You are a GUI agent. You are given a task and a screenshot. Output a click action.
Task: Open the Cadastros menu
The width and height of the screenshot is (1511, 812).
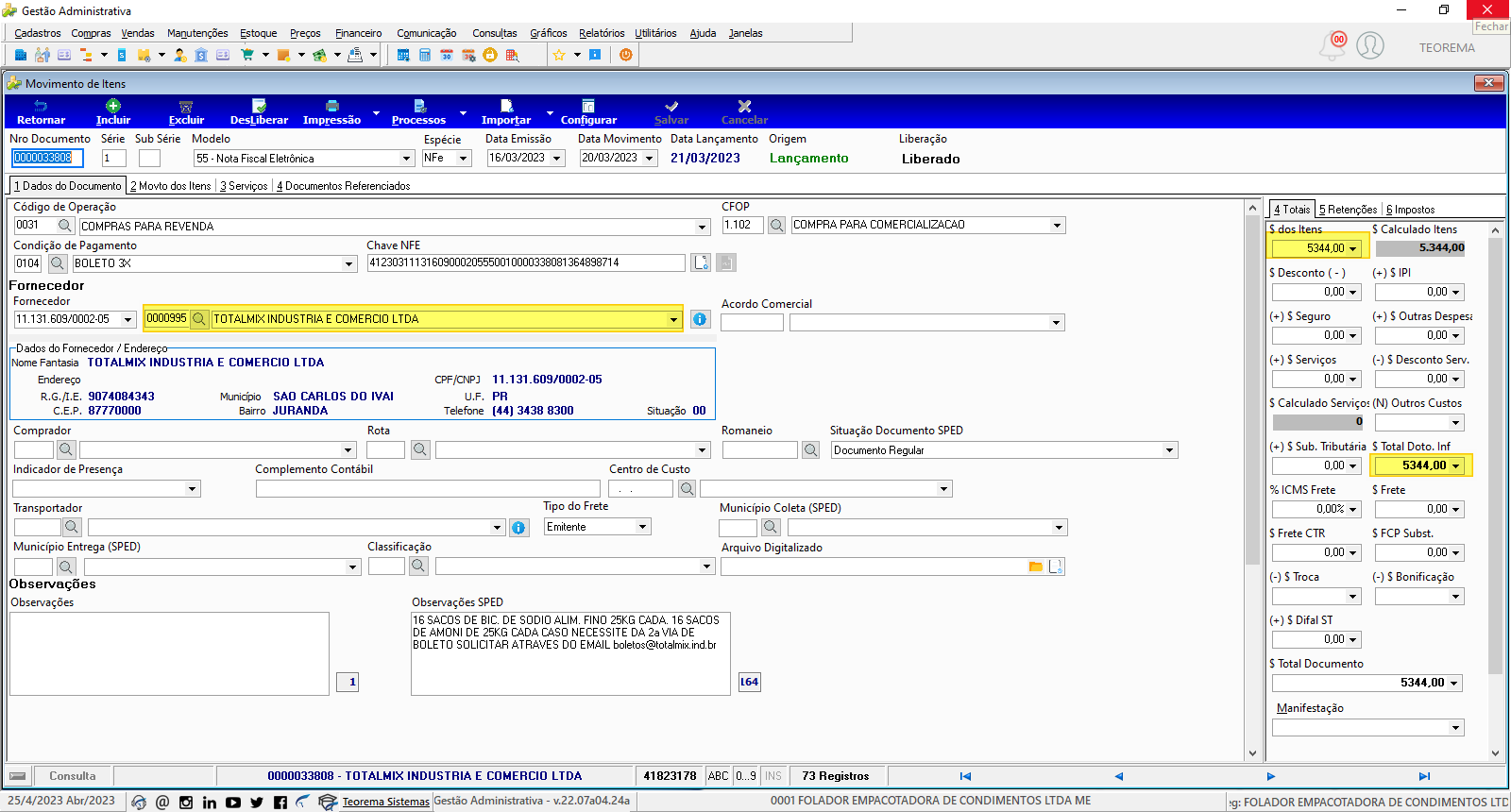coord(38,33)
